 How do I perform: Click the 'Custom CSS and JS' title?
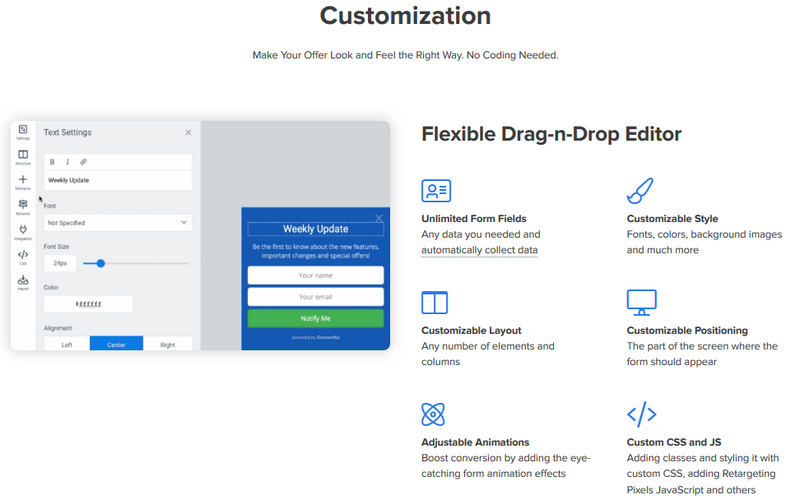pos(674,442)
